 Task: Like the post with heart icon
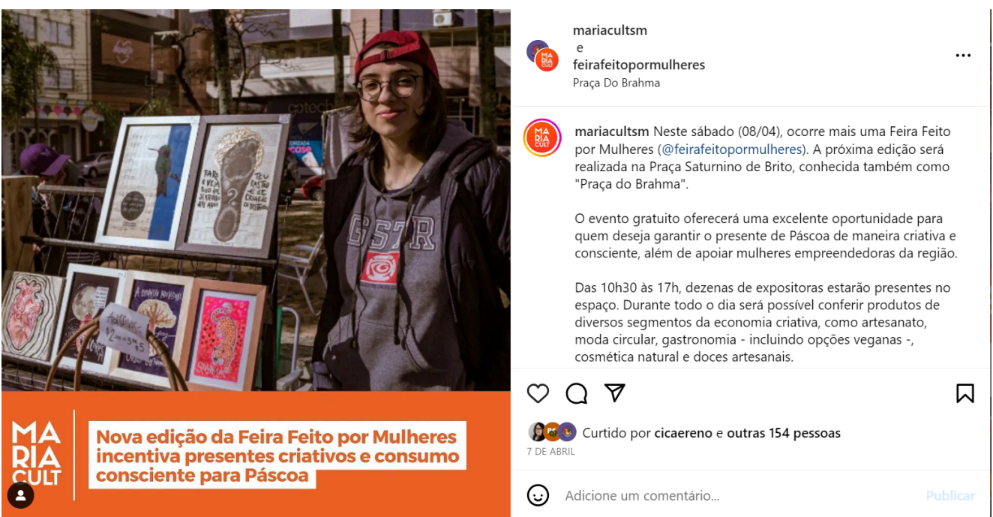[538, 393]
